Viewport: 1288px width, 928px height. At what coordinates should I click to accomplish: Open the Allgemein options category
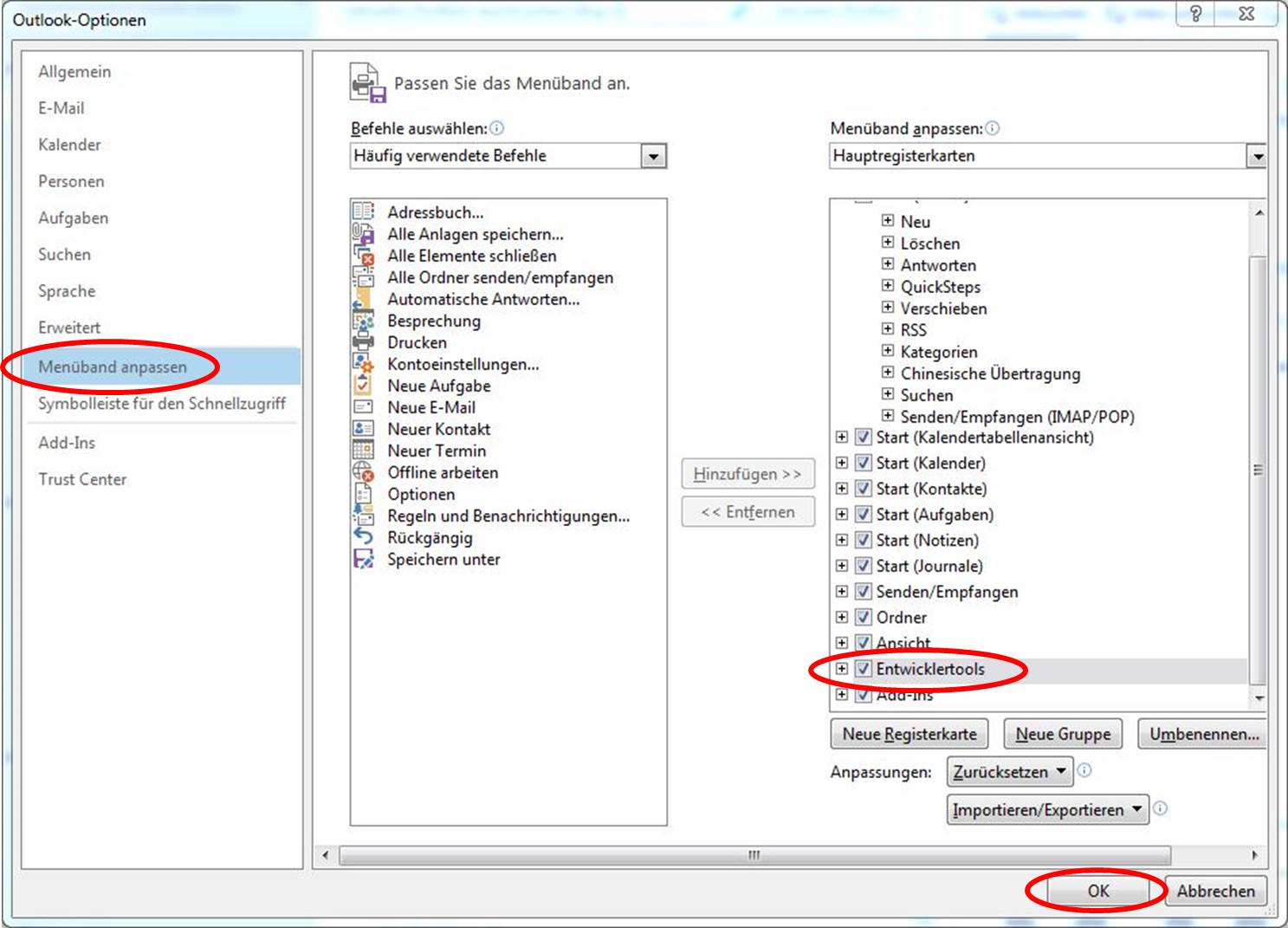(74, 72)
